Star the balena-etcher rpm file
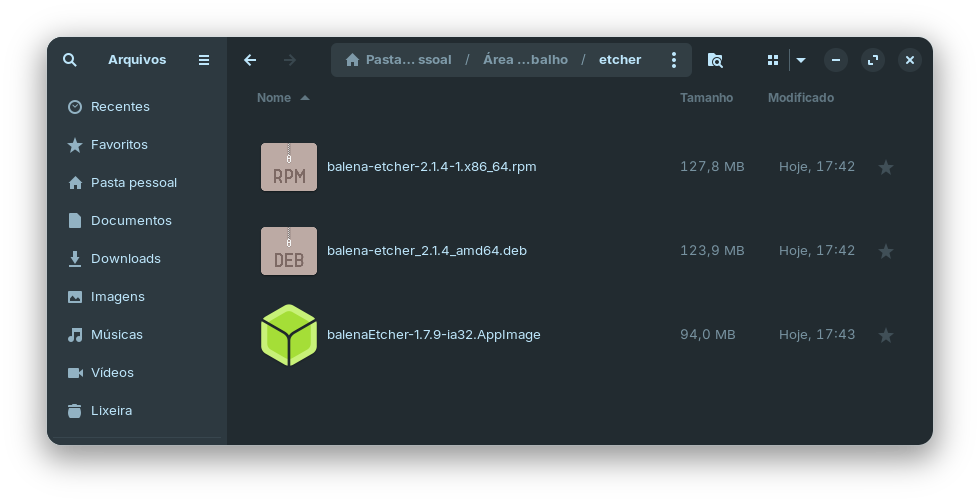This screenshot has width=980, height=502. tap(886, 167)
